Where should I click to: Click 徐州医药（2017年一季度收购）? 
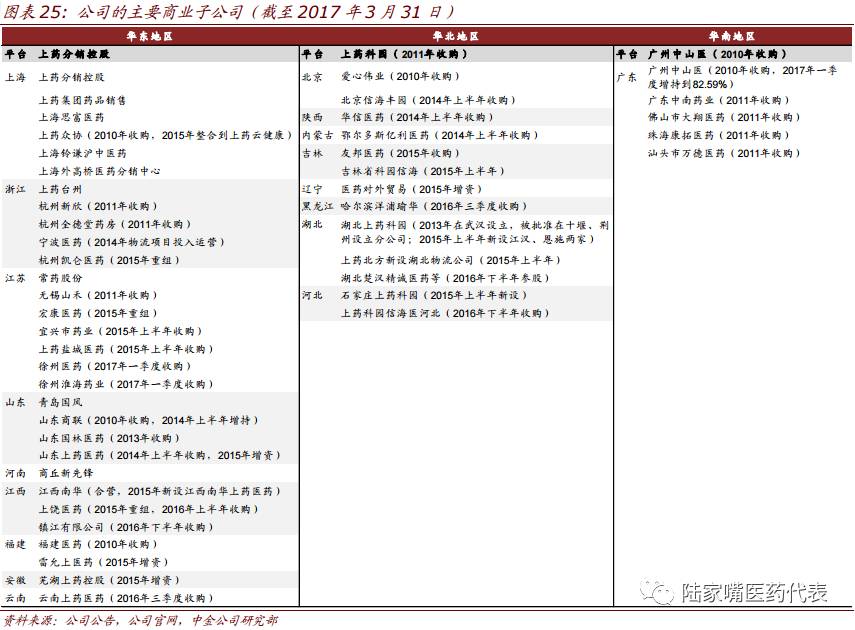[x=115, y=366]
